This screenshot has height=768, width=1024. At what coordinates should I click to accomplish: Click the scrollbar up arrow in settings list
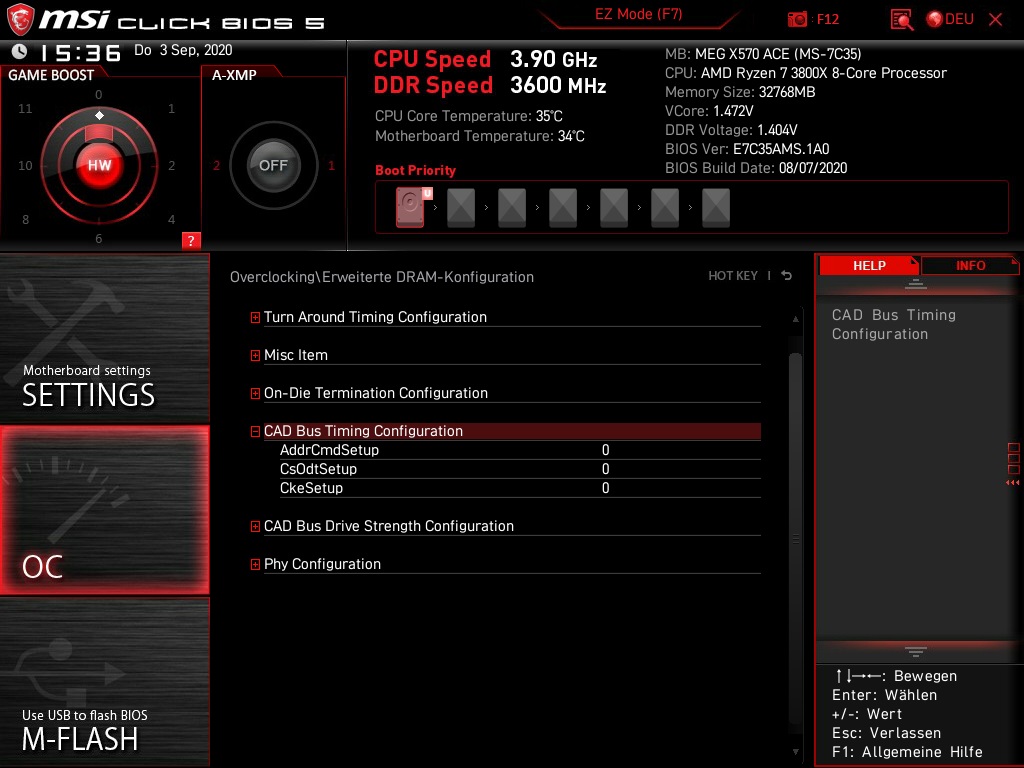tap(795, 319)
